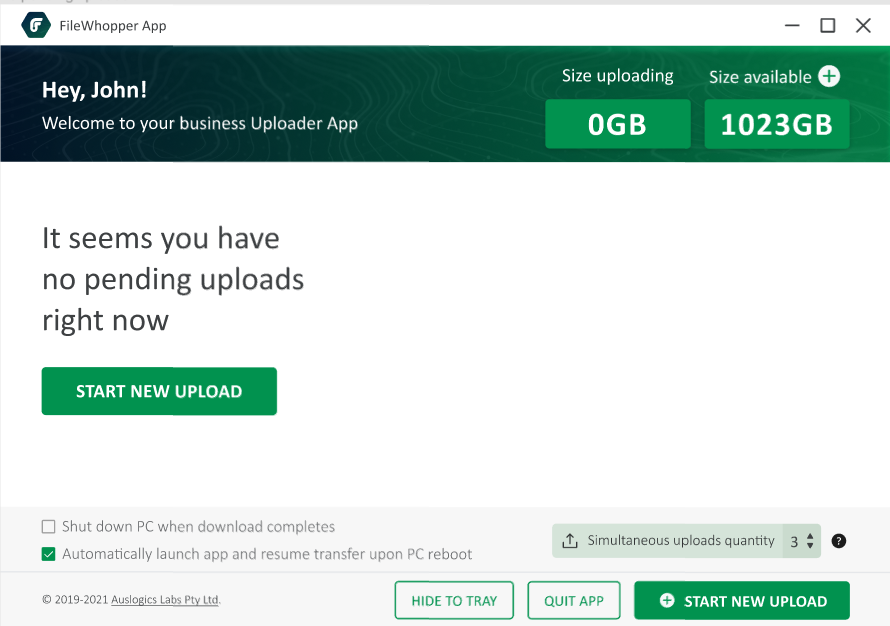Increase simultaneous uploads quantity with up arrow
Screen dimensions: 890x626
(811, 536)
